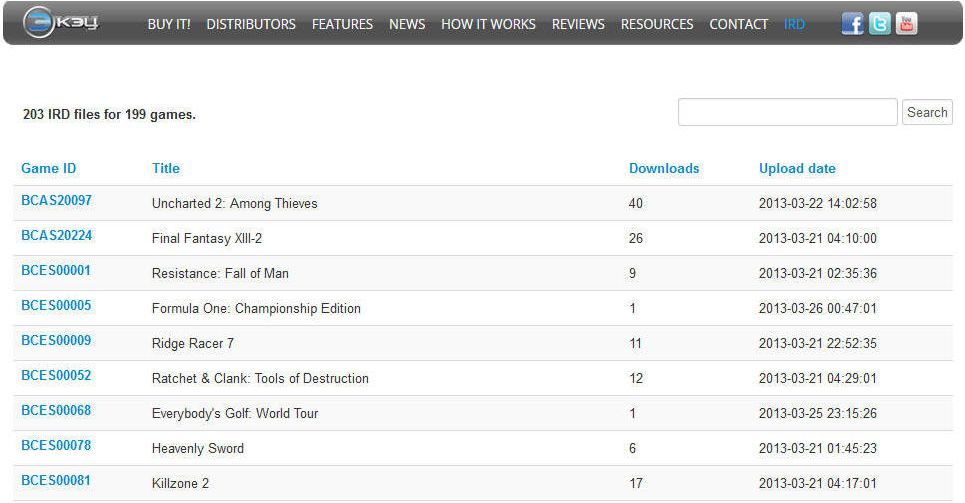Open the REVIEWS page
The height and width of the screenshot is (503, 965).
(578, 24)
